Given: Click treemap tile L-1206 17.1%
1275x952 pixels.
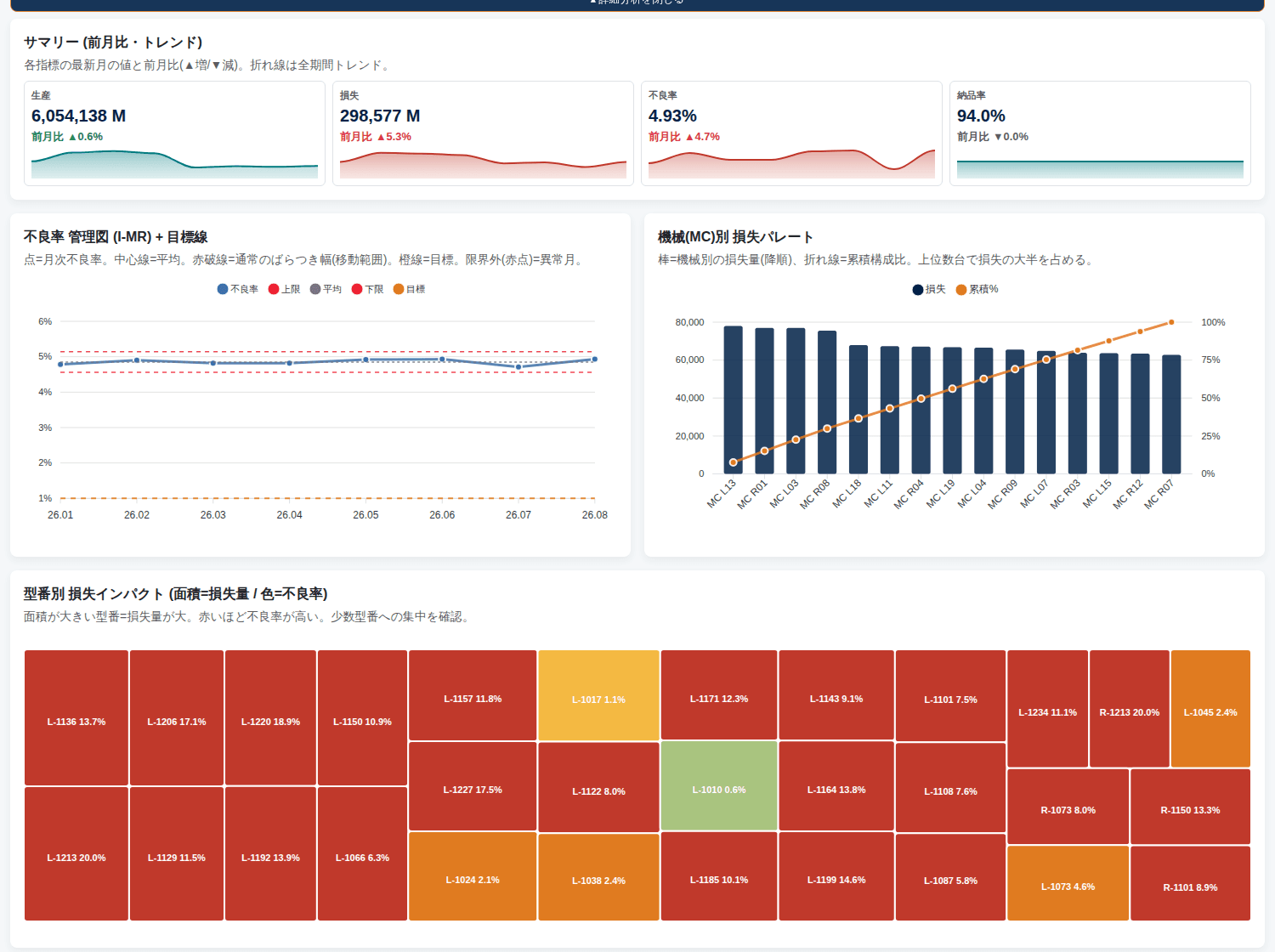Looking at the screenshot, I should tap(177, 718).
